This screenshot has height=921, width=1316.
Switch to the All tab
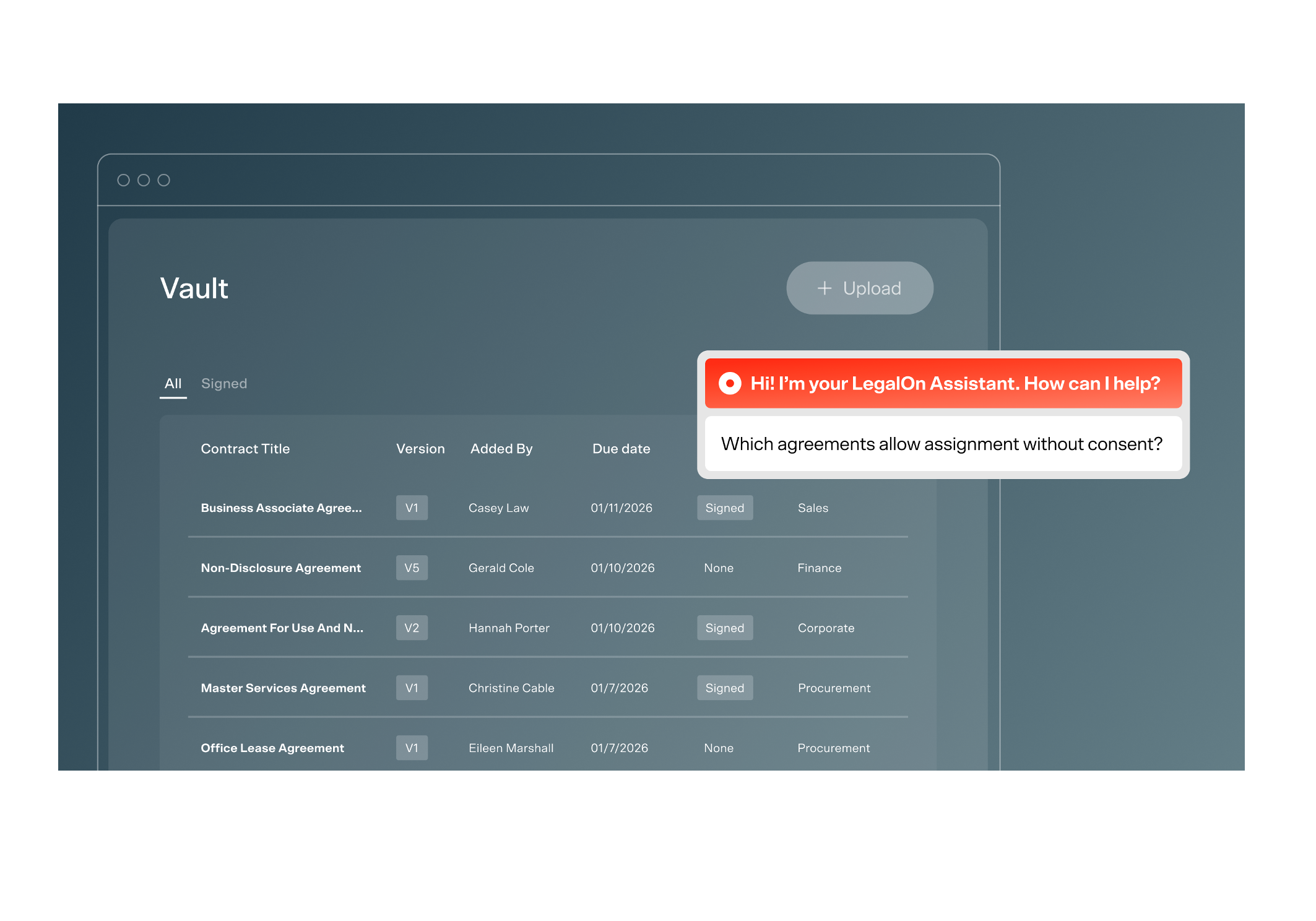pyautogui.click(x=173, y=384)
